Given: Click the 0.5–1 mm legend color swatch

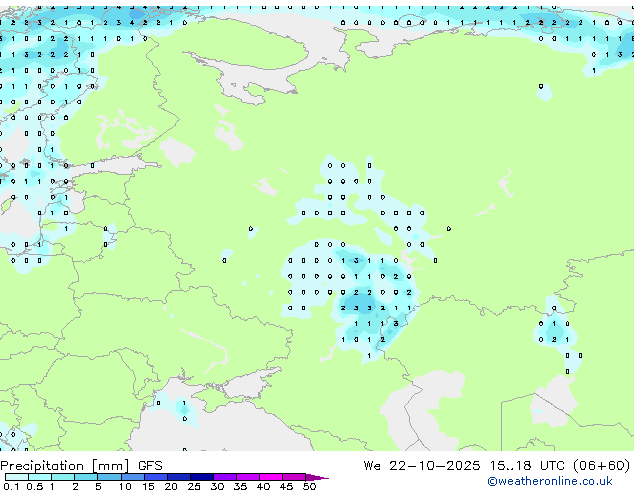Looking at the screenshot, I should click(40, 477).
